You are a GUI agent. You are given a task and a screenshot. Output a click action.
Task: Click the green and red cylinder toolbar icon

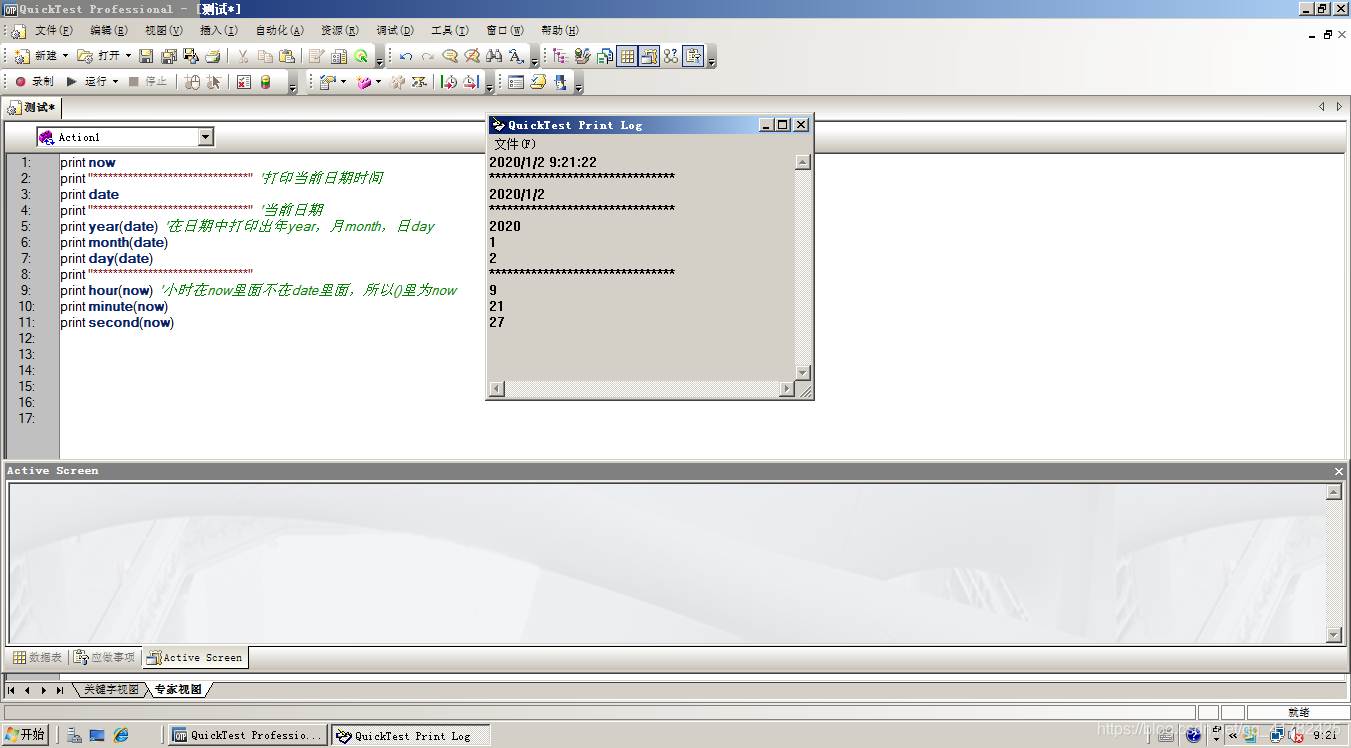266,82
